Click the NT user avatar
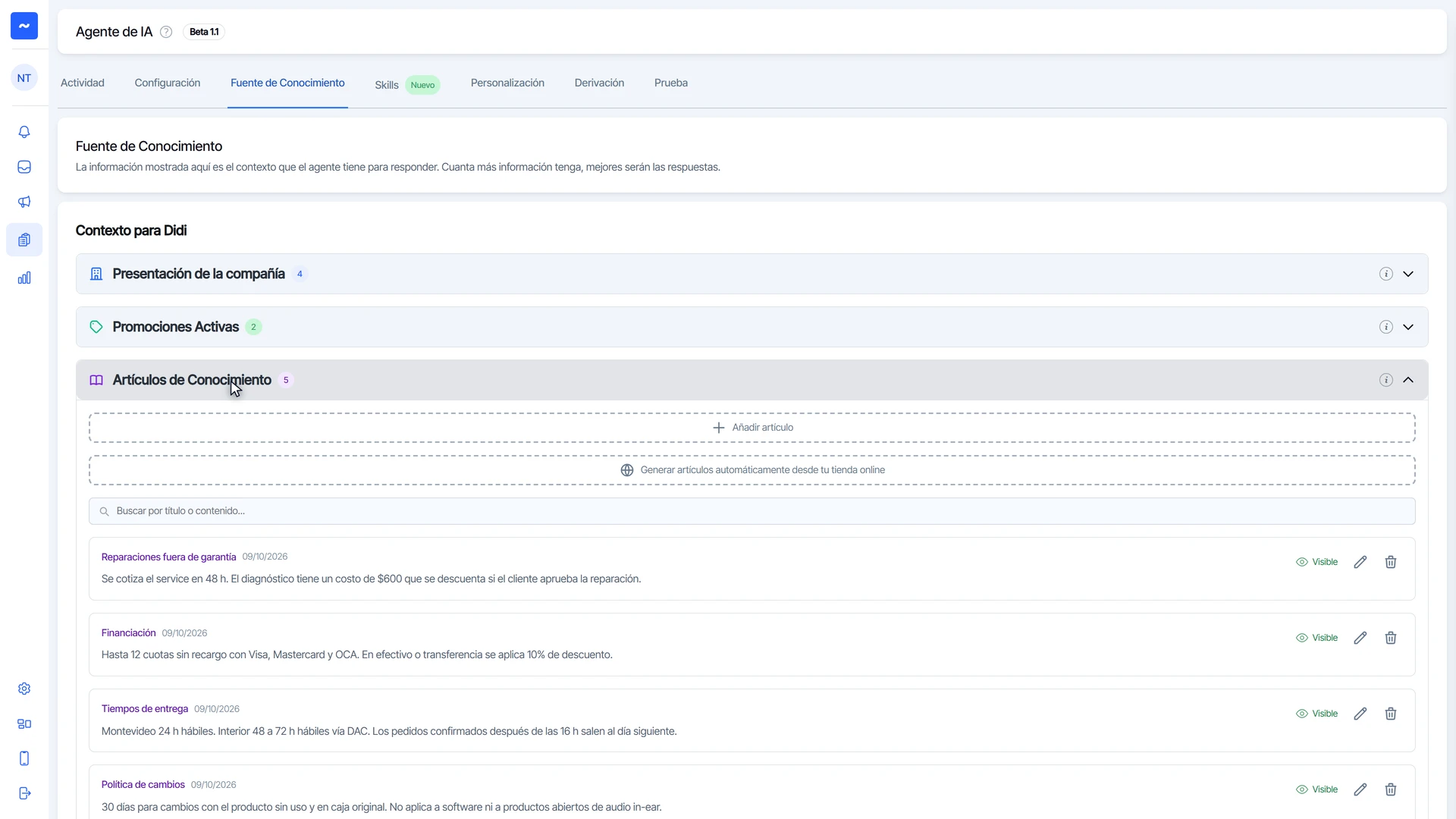The image size is (1456, 819). coord(24,78)
